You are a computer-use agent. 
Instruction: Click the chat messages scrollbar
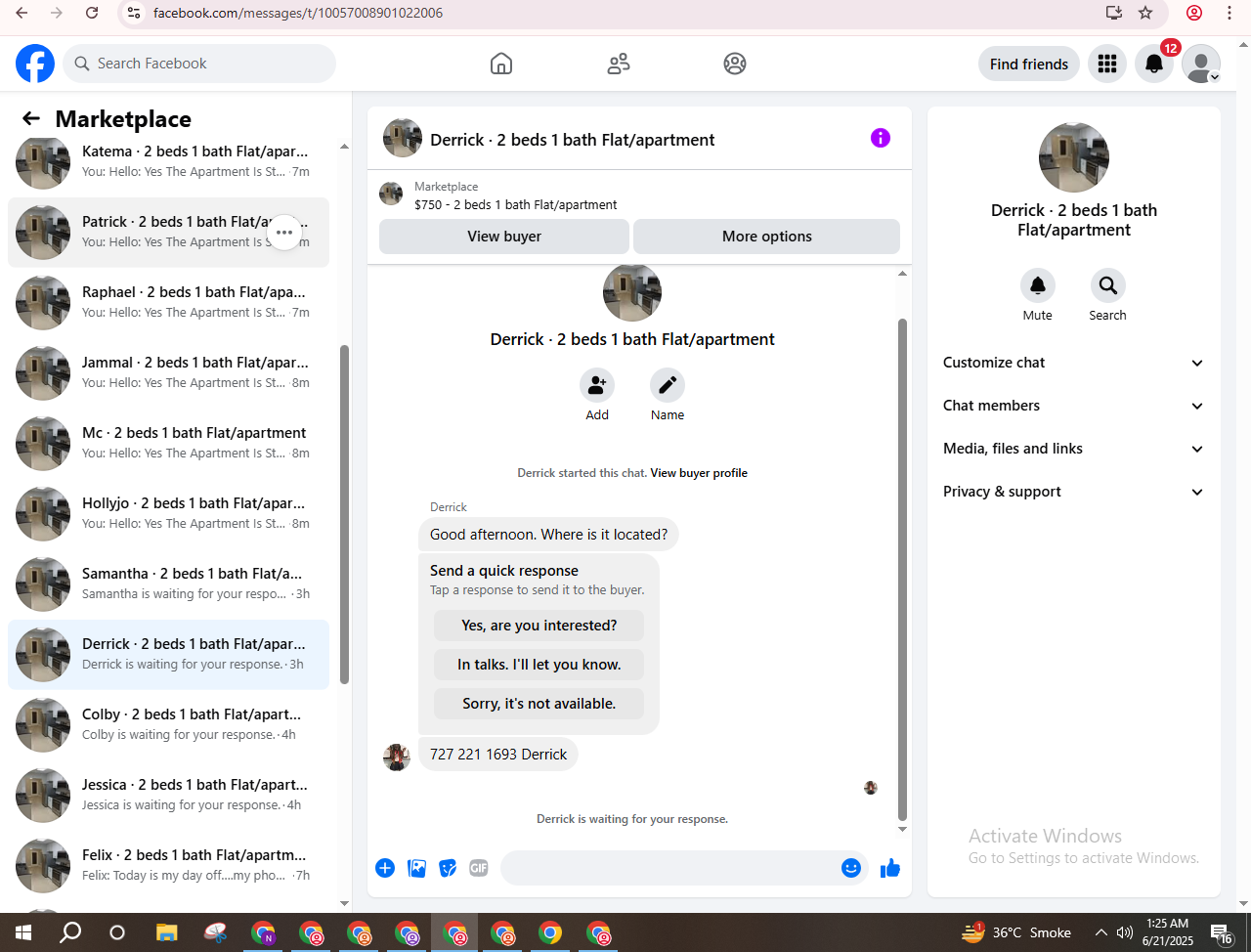902,569
